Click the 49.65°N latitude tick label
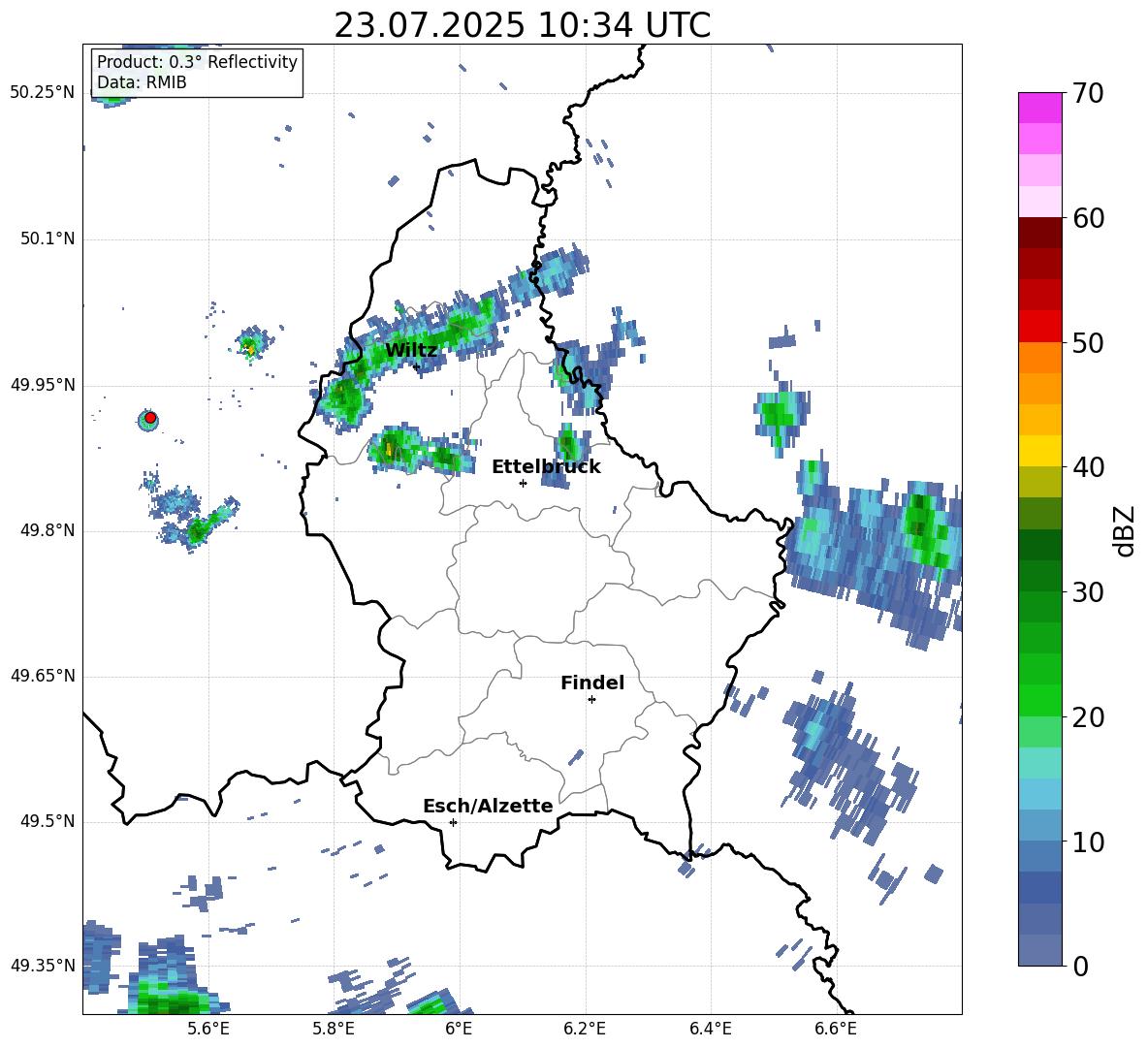Screen dimensions: 1148x1048 pos(43,676)
